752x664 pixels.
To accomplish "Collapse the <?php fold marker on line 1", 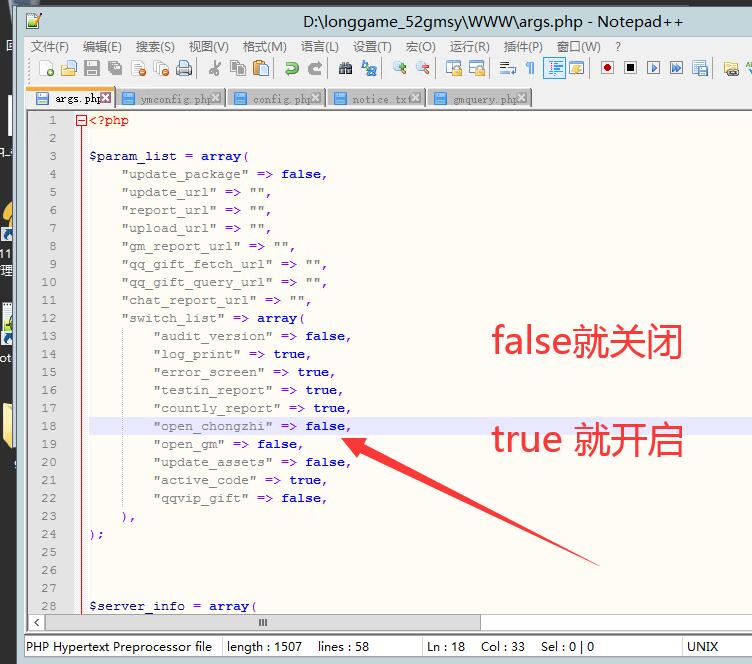I will [81, 121].
